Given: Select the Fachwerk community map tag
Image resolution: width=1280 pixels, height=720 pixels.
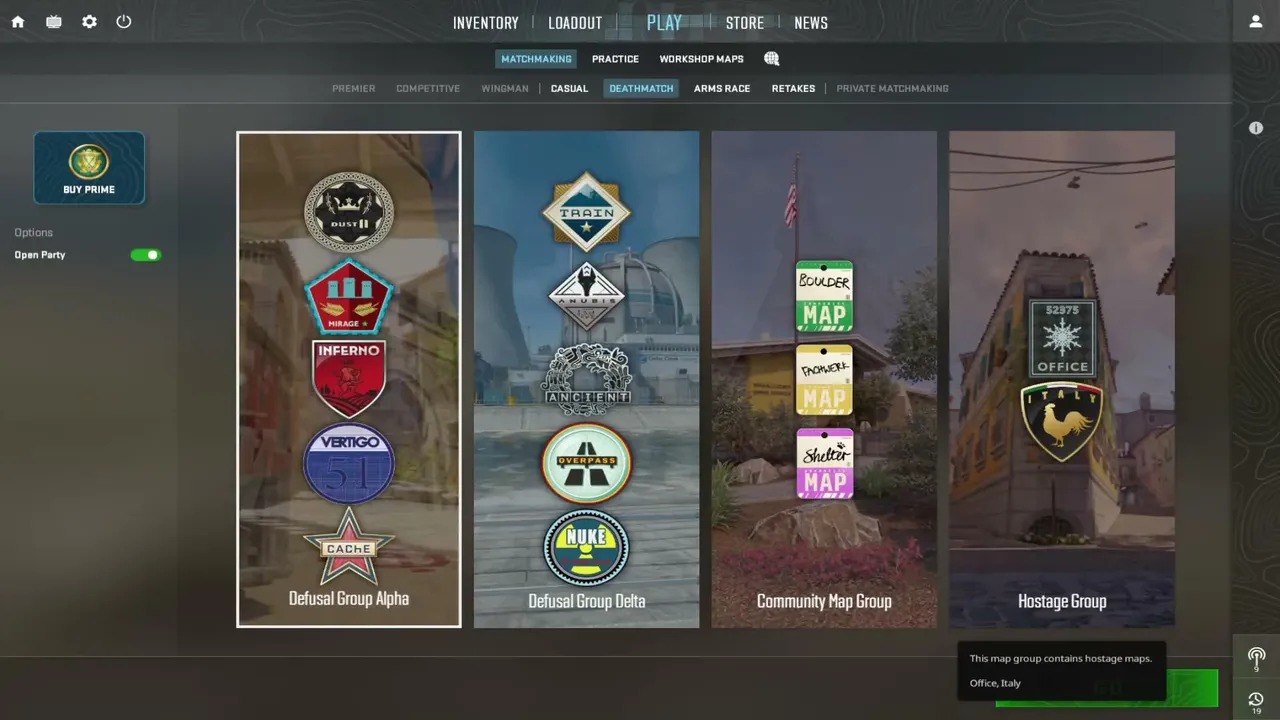Looking at the screenshot, I should click(x=824, y=380).
